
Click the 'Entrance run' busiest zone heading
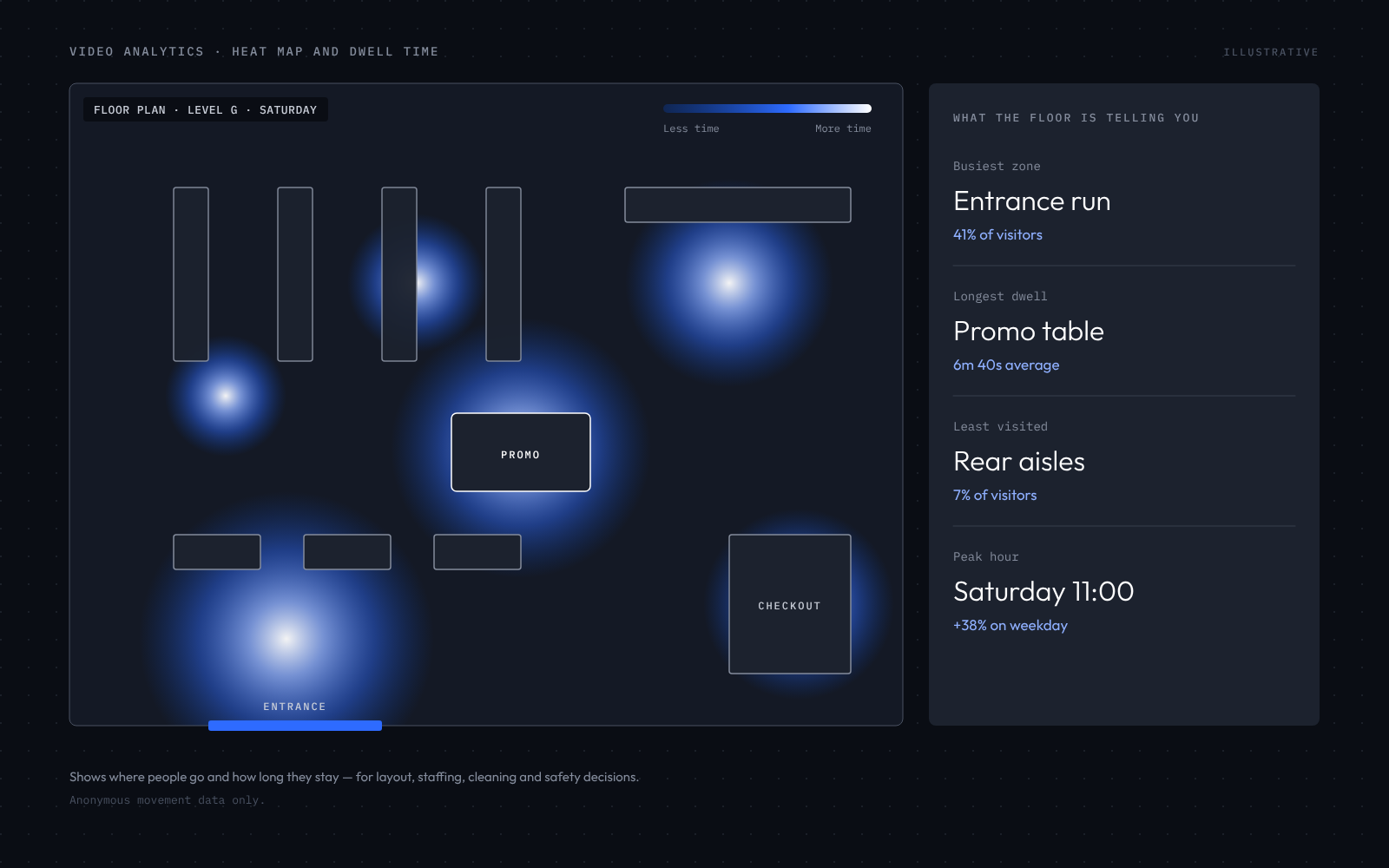1032,201
